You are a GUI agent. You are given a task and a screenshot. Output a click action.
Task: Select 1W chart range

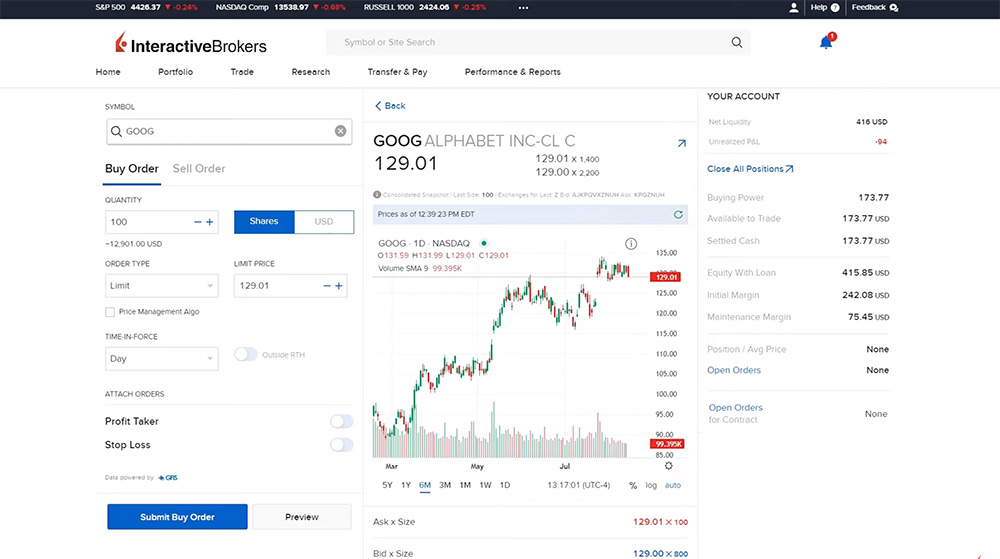point(485,485)
